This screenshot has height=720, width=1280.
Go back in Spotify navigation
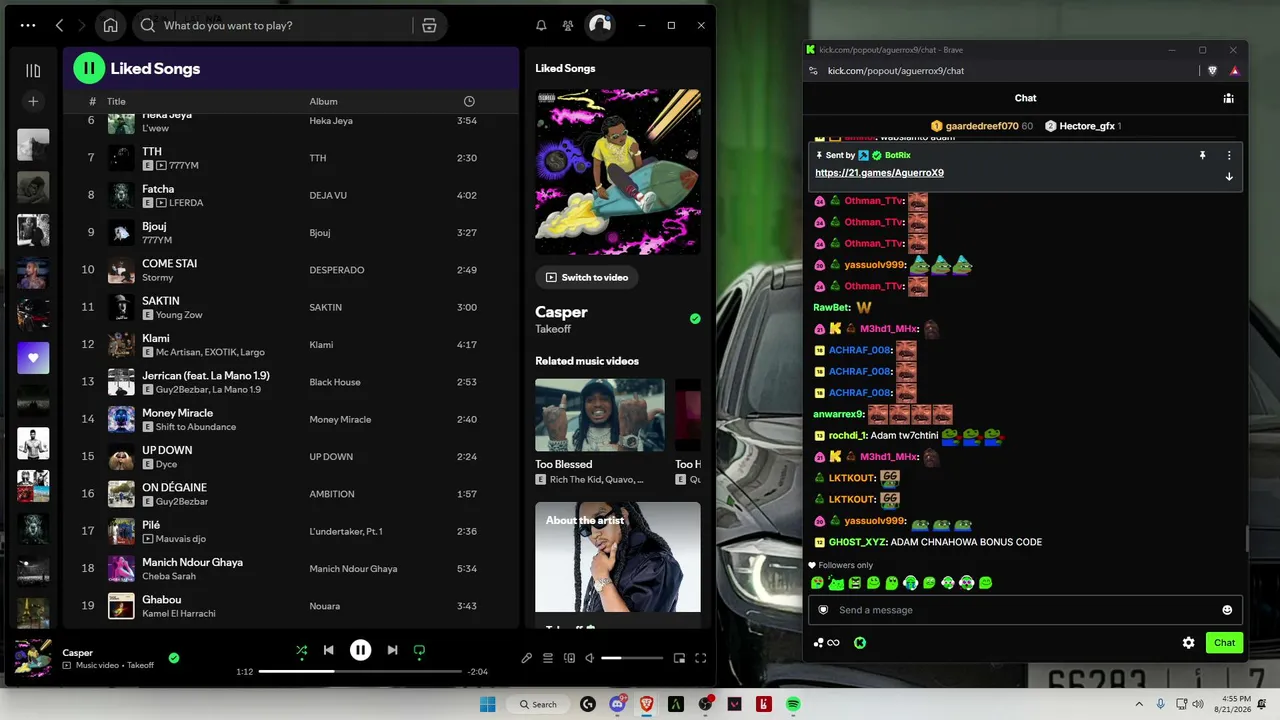[x=60, y=25]
